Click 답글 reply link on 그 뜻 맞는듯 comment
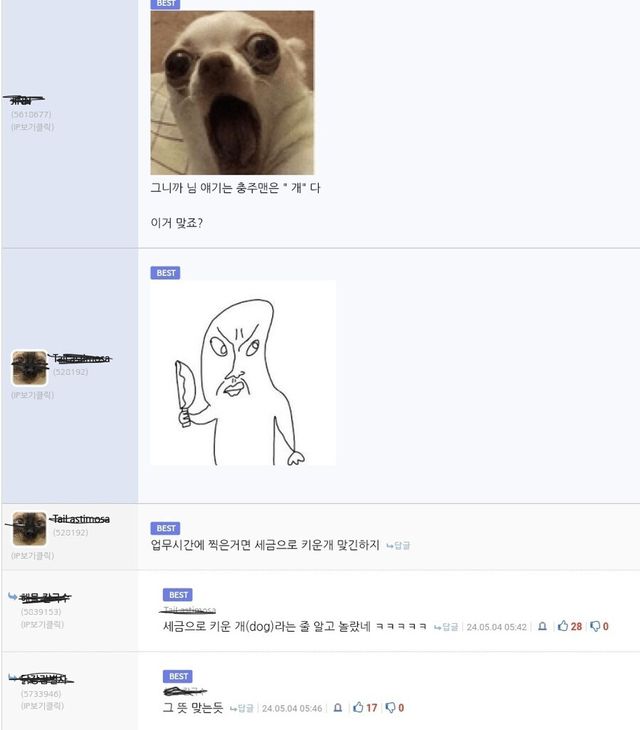Viewport: 640px width, 730px height. click(x=242, y=708)
